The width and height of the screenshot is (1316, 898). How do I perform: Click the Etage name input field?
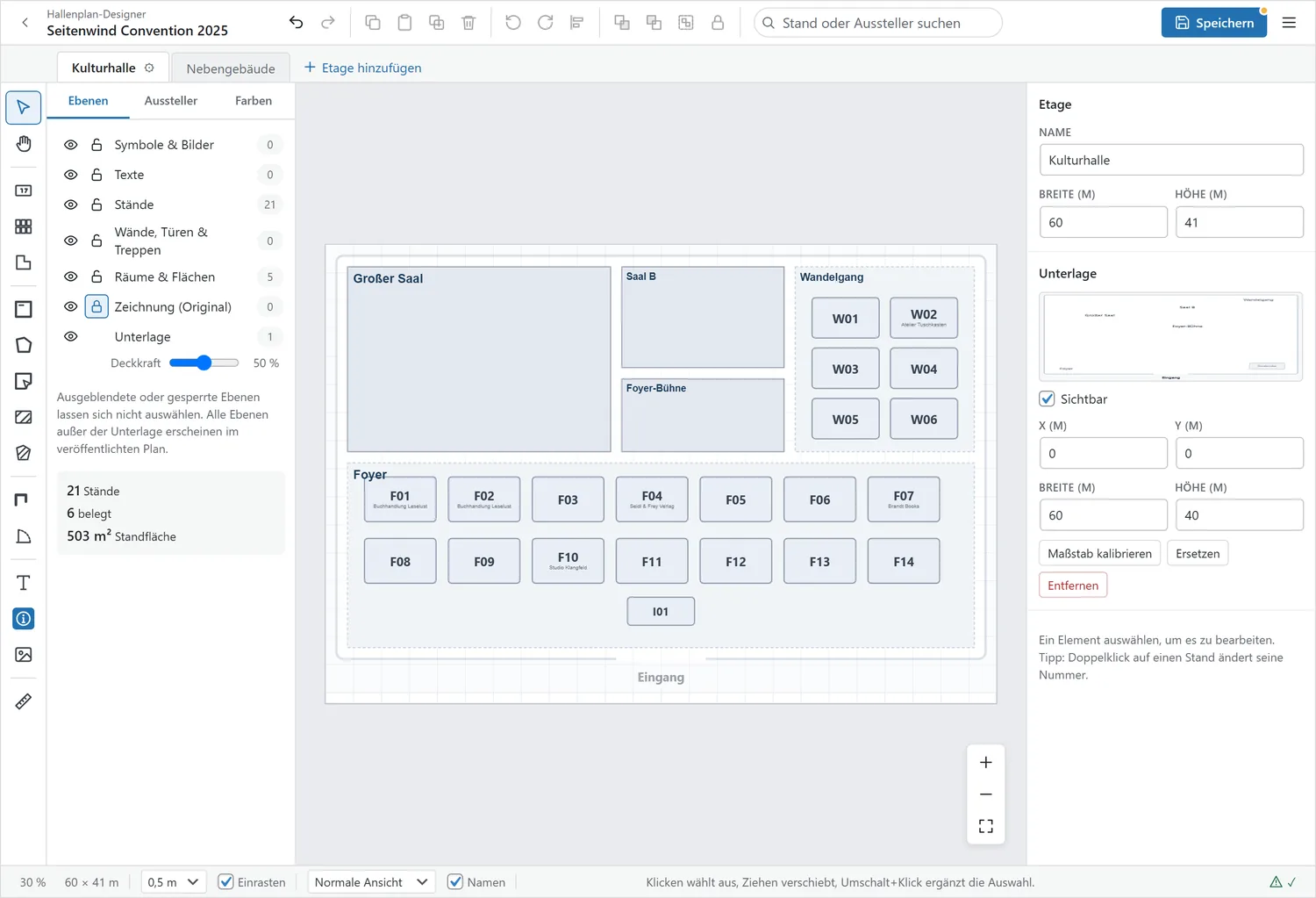coord(1171,160)
